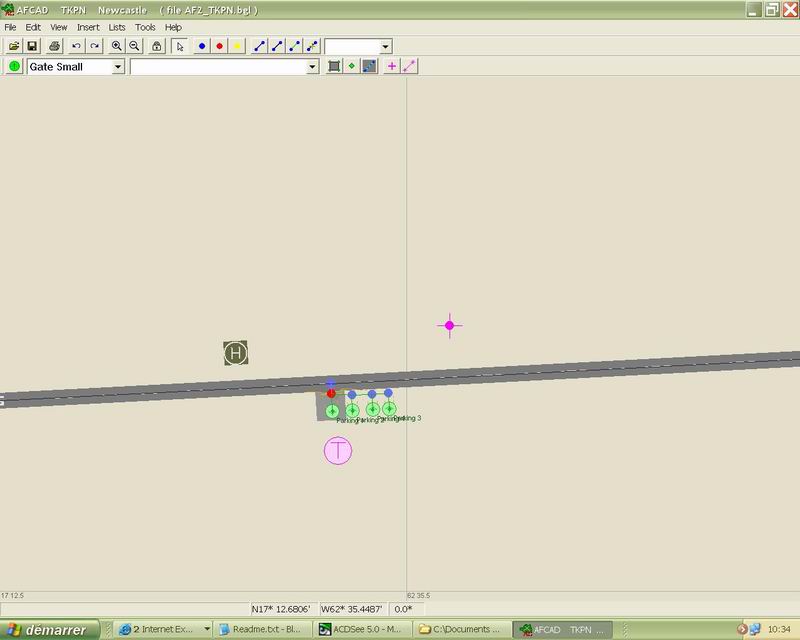Image resolution: width=800 pixels, height=640 pixels.
Task: Select the blue node tool
Action: (202, 46)
